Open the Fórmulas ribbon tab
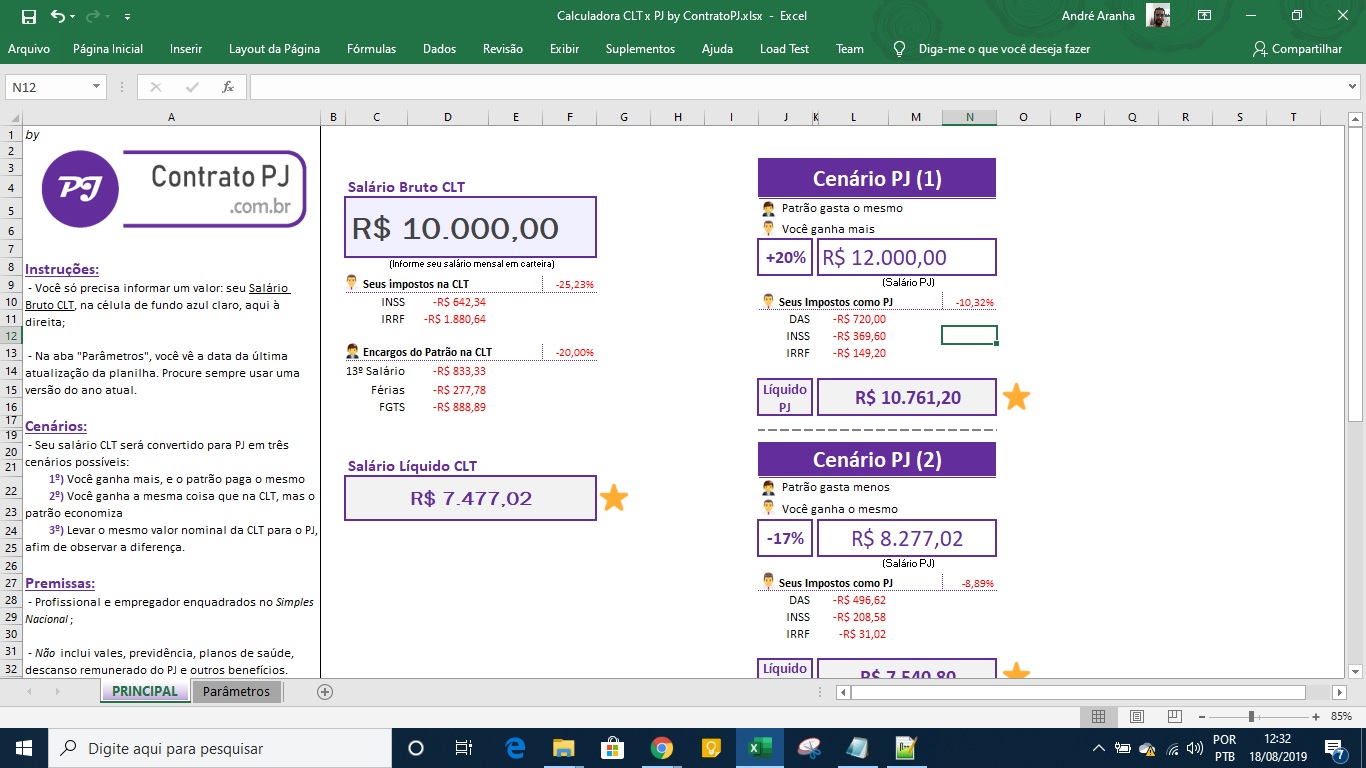This screenshot has width=1366, height=768. tap(371, 49)
